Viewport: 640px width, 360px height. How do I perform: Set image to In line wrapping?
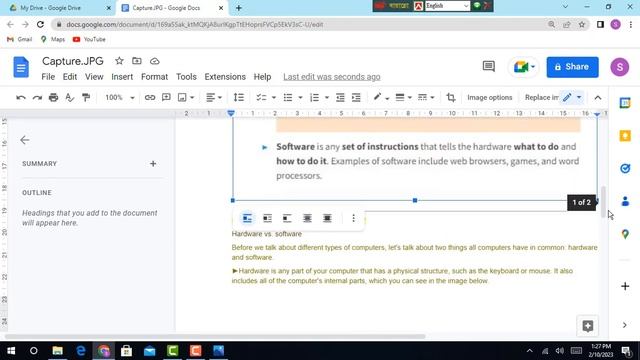point(247,218)
